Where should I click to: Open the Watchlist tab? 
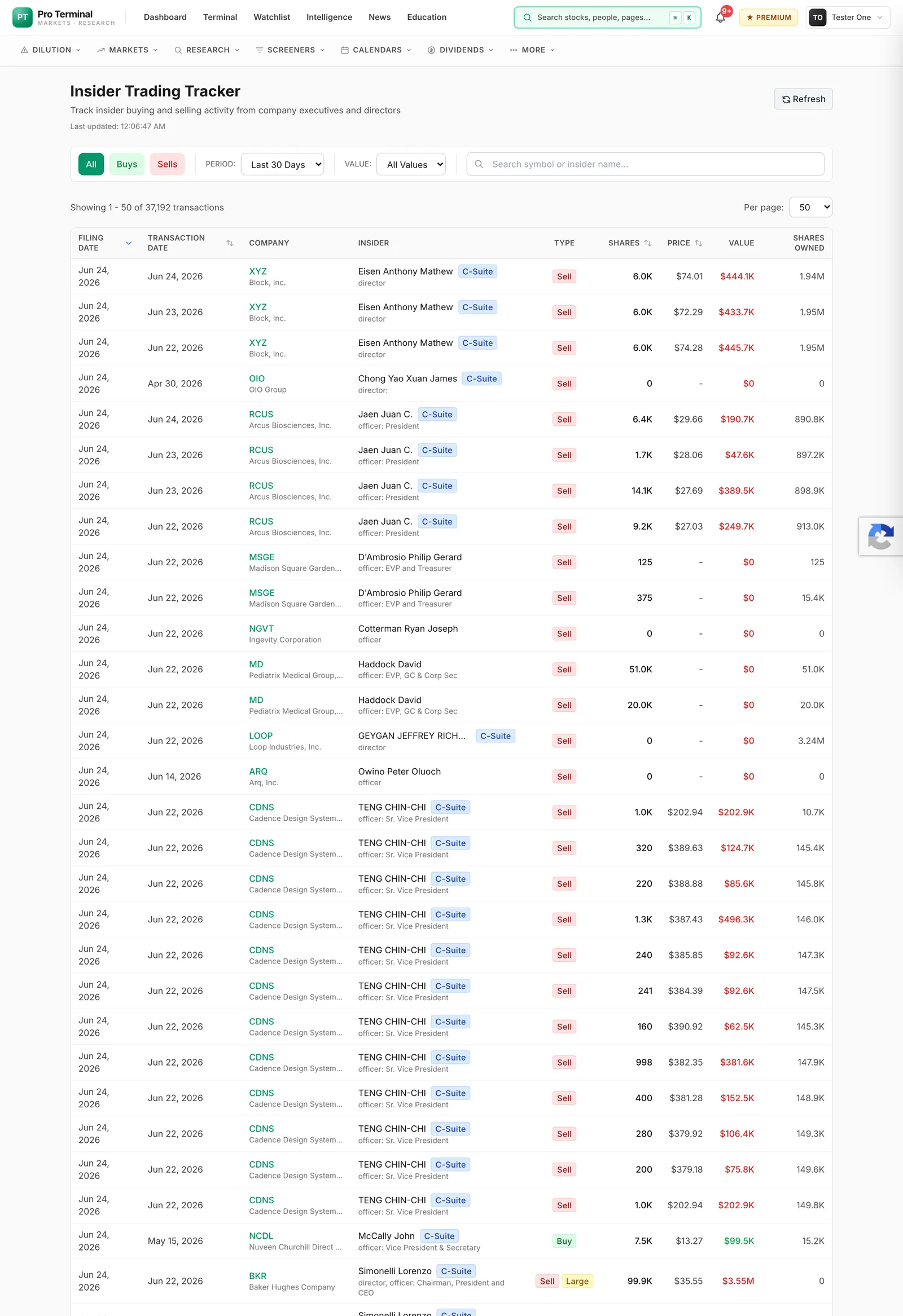[x=271, y=17]
